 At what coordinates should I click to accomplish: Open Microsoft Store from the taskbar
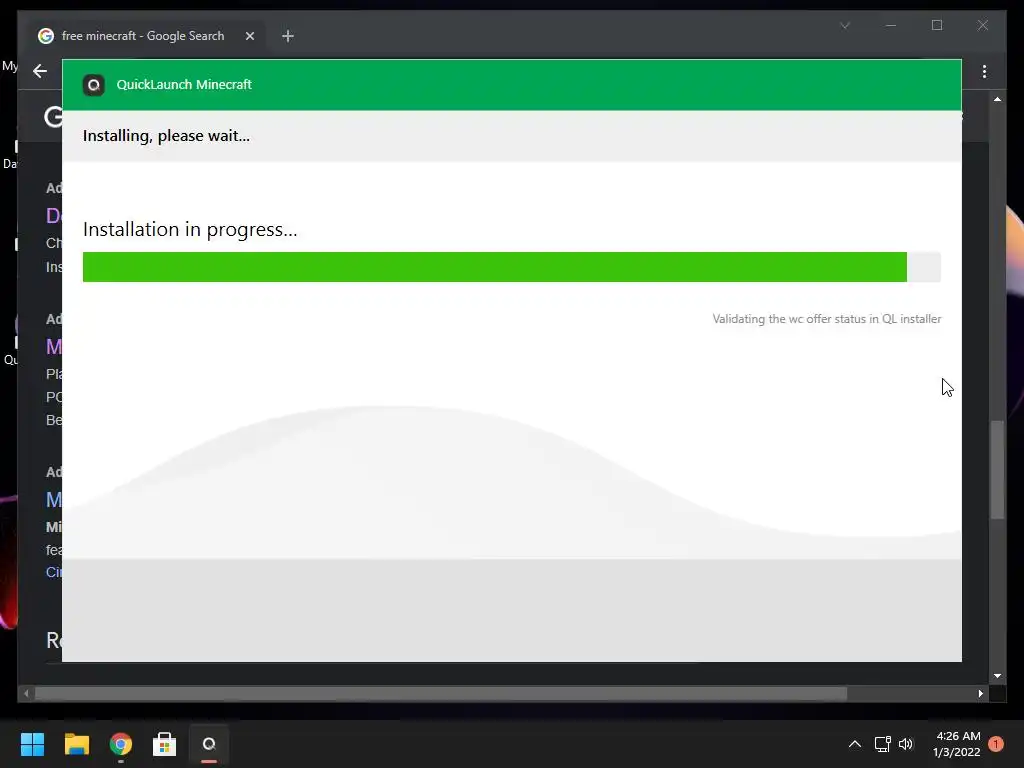pos(165,744)
